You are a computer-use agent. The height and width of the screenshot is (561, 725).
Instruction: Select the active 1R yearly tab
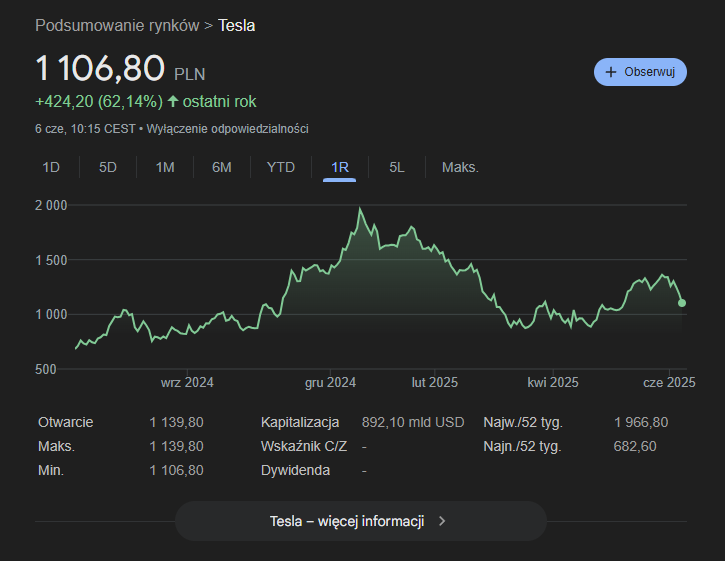pos(340,167)
